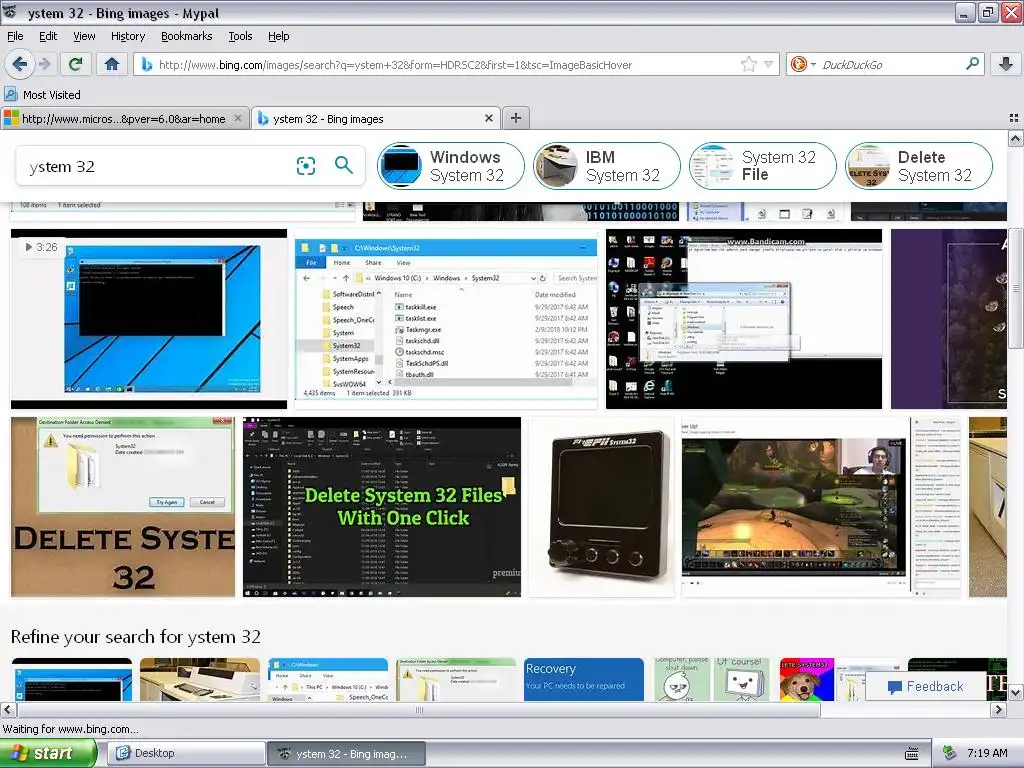
Task: Open the URL history dropdown arrow
Action: tap(769, 64)
